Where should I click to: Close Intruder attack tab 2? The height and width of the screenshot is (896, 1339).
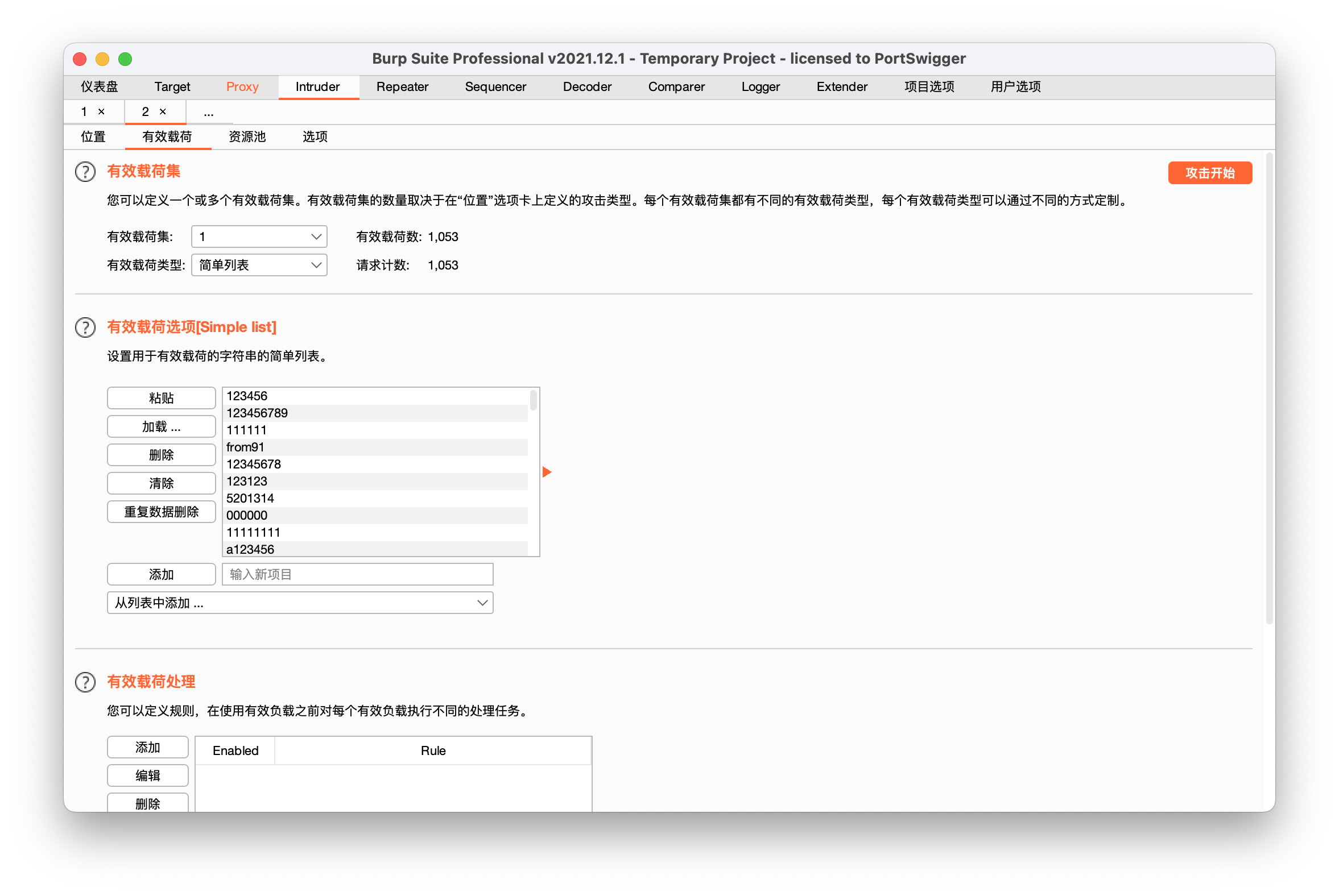tap(163, 111)
